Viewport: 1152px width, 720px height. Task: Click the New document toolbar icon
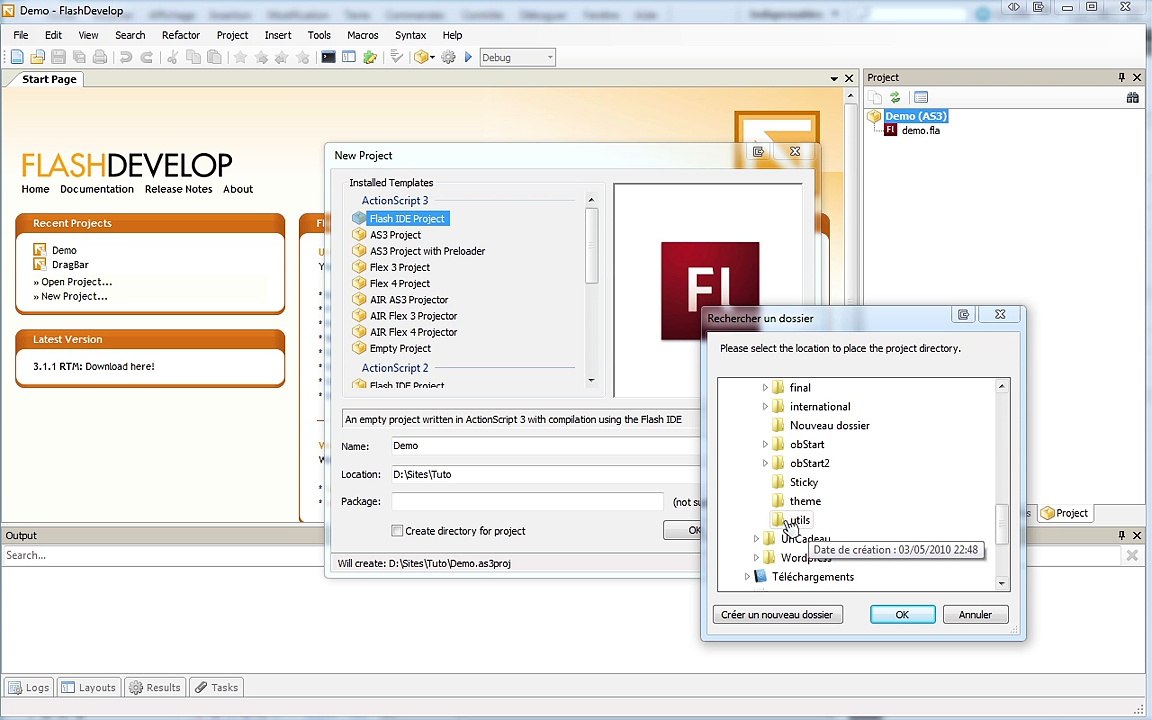pos(17,57)
